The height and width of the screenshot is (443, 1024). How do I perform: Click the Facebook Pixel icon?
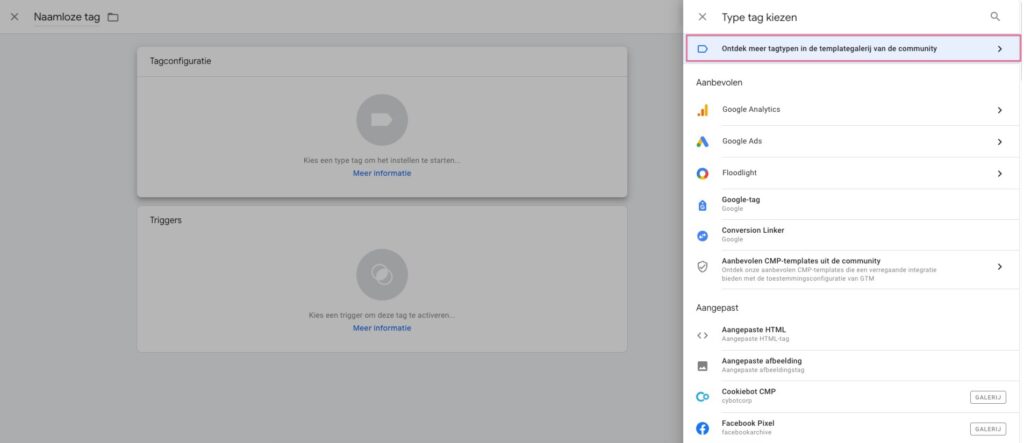[703, 429]
